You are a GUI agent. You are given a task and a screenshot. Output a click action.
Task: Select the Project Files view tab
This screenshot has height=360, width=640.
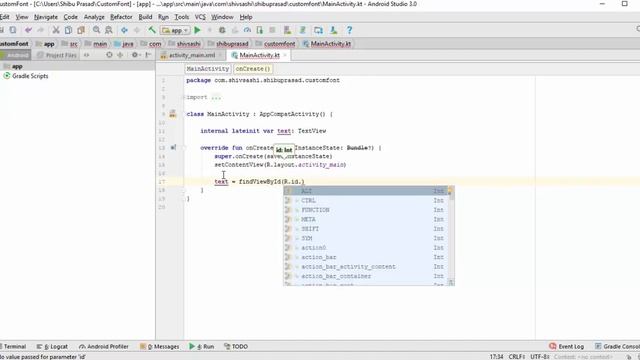57,55
